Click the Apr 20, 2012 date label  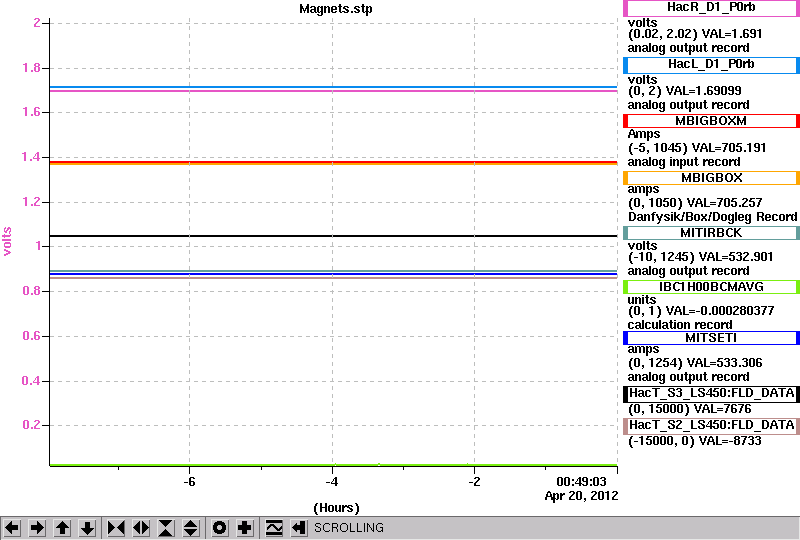(x=581, y=496)
